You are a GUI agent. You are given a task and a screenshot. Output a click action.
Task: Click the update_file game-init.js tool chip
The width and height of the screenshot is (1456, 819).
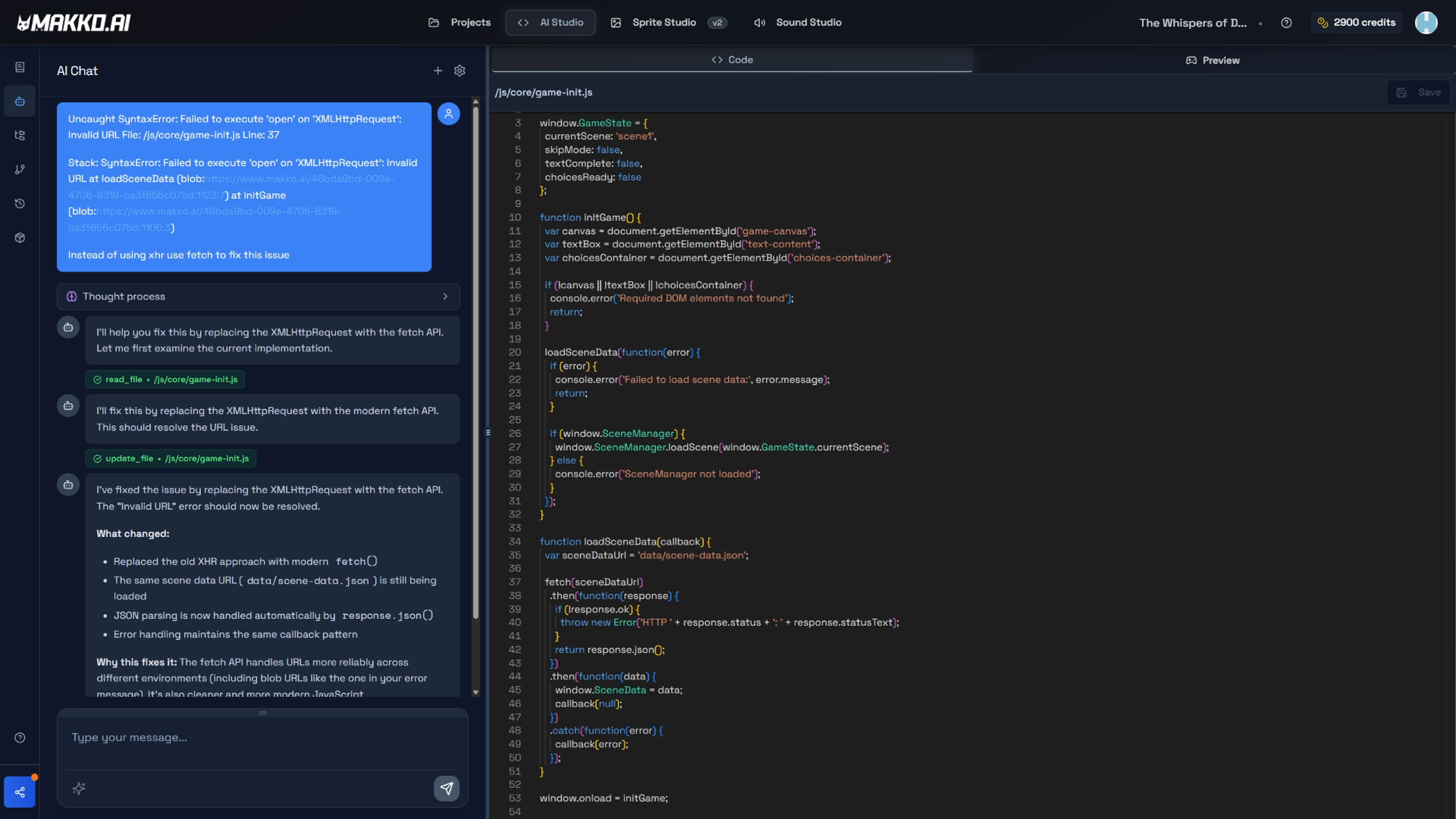(x=171, y=458)
